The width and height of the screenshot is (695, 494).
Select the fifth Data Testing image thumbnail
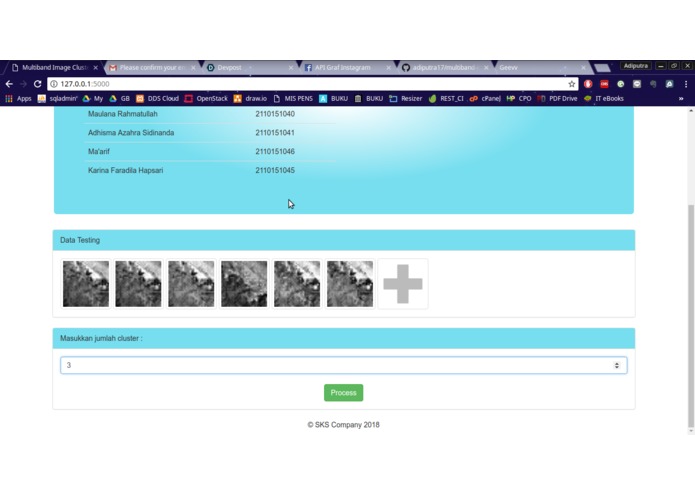297,284
